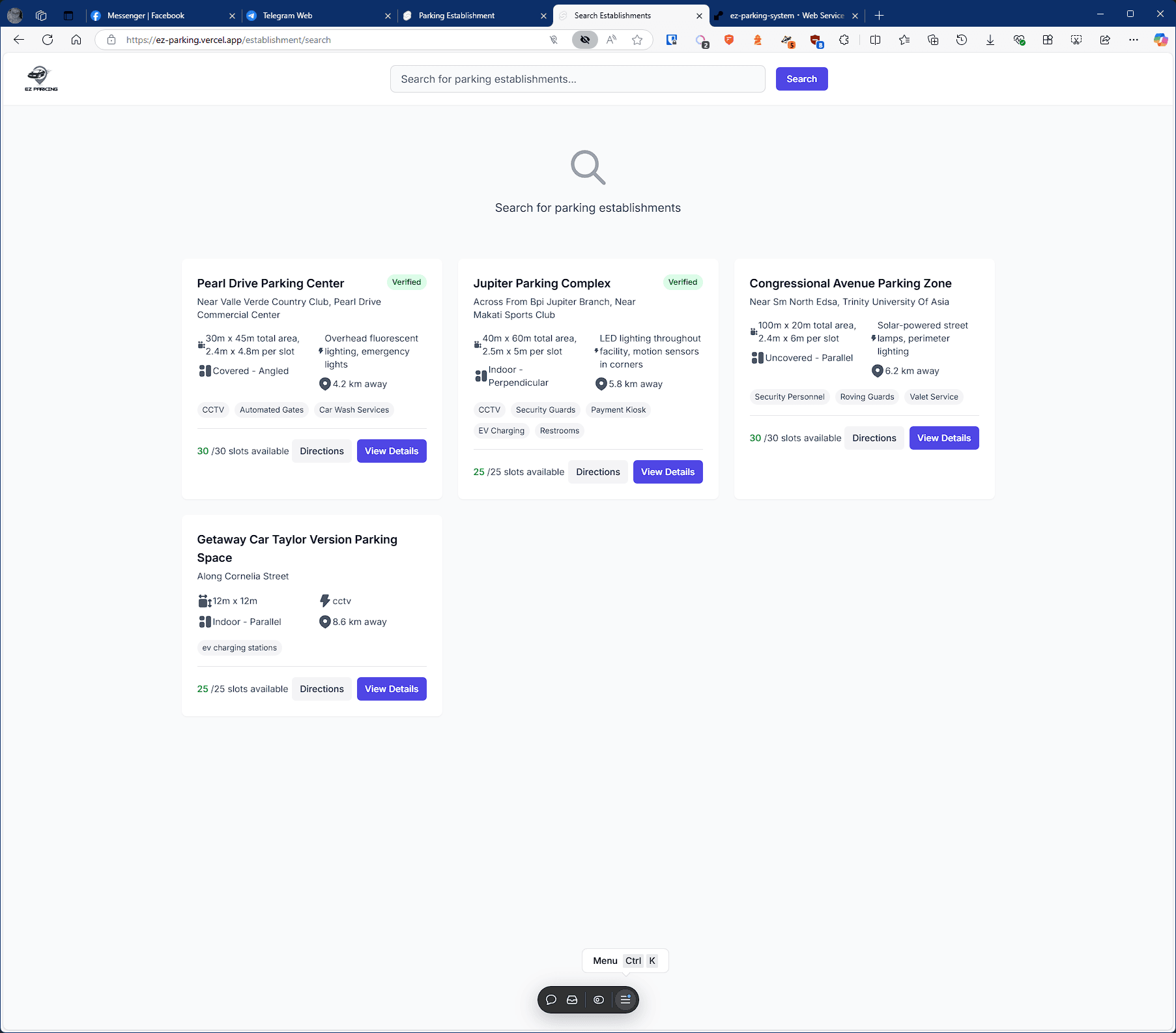
Task: Open the floating toolbar menu icon
Action: pyautogui.click(x=625, y=1000)
